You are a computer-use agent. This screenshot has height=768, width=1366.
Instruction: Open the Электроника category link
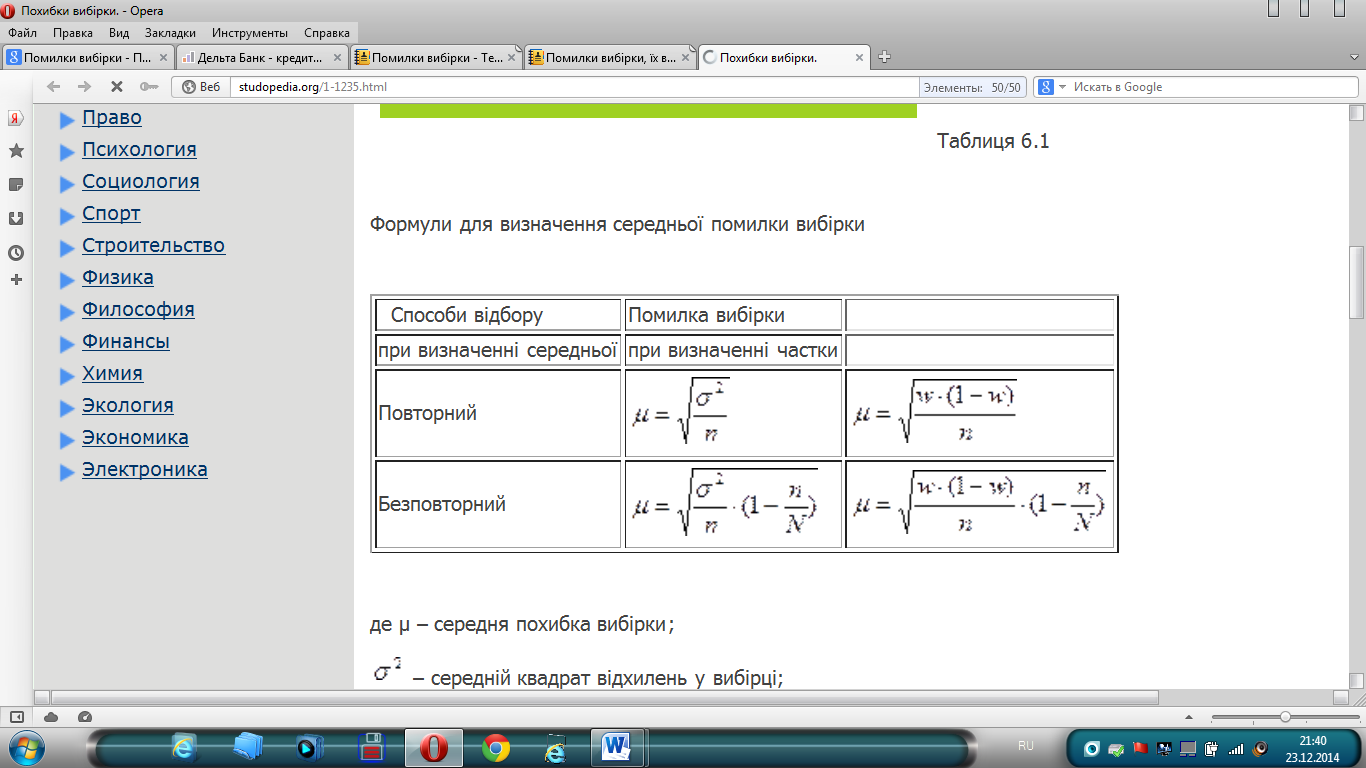pos(145,470)
